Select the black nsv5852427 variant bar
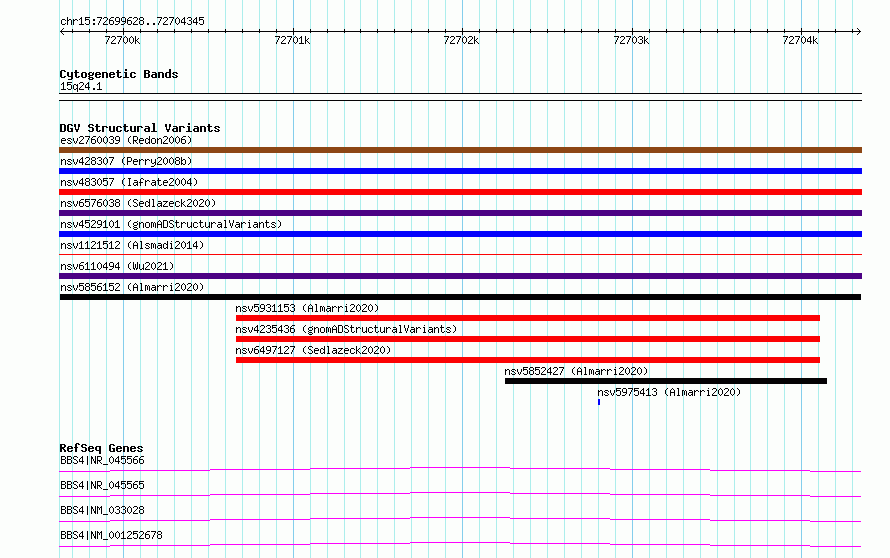The image size is (890, 558). pyautogui.click(x=666, y=381)
